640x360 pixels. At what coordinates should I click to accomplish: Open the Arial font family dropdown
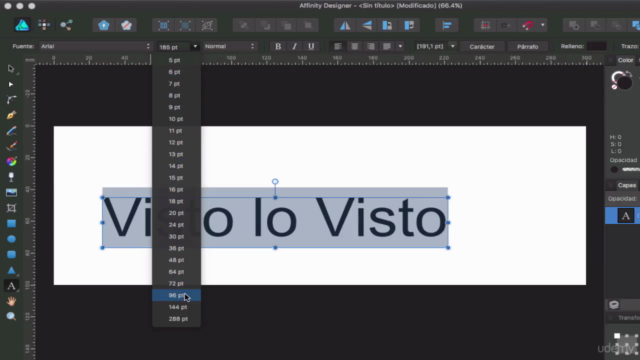[96, 47]
